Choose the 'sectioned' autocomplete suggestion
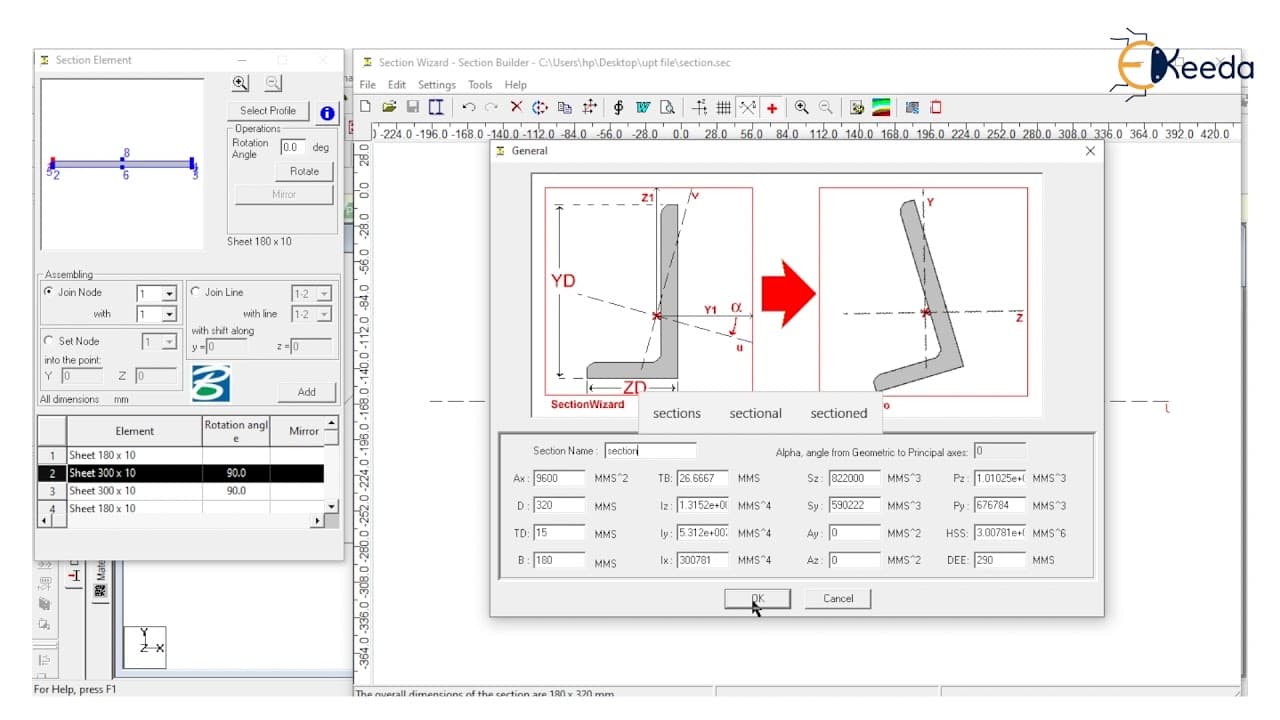This screenshot has width=1280, height=720. click(839, 413)
